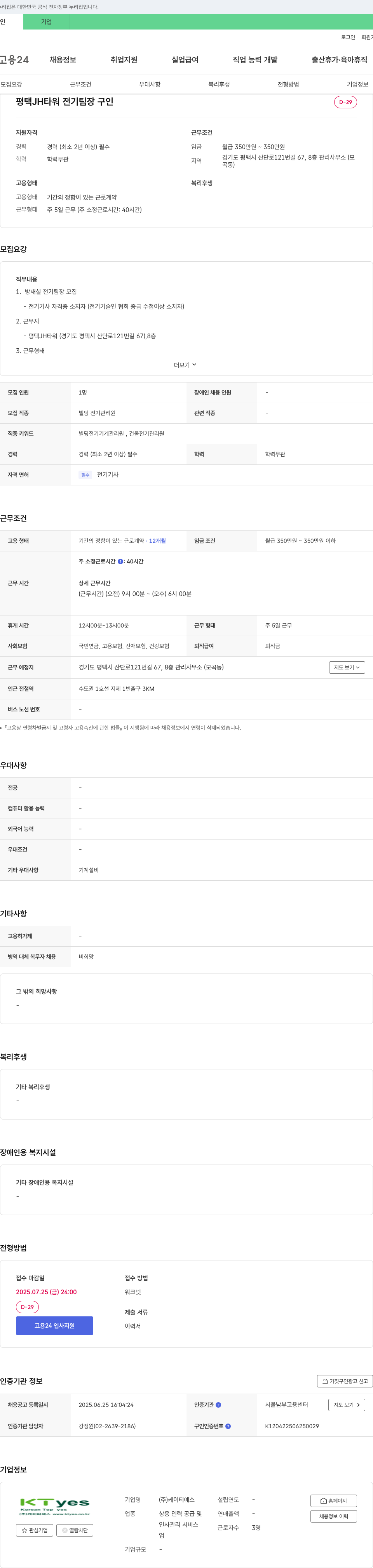Click the 워크넷 application method text
This screenshot has height=1568, width=373.
point(133,1292)
